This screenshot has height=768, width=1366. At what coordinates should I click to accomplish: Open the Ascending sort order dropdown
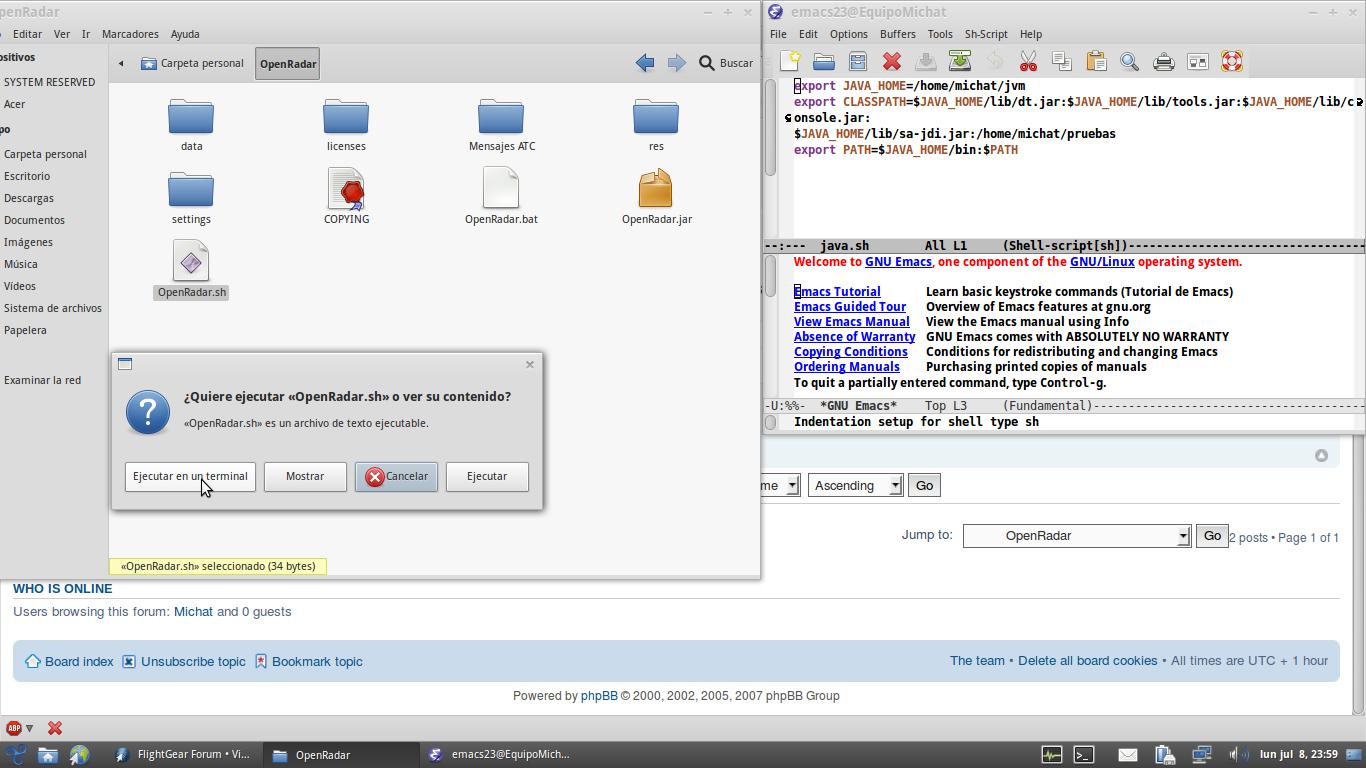click(855, 485)
